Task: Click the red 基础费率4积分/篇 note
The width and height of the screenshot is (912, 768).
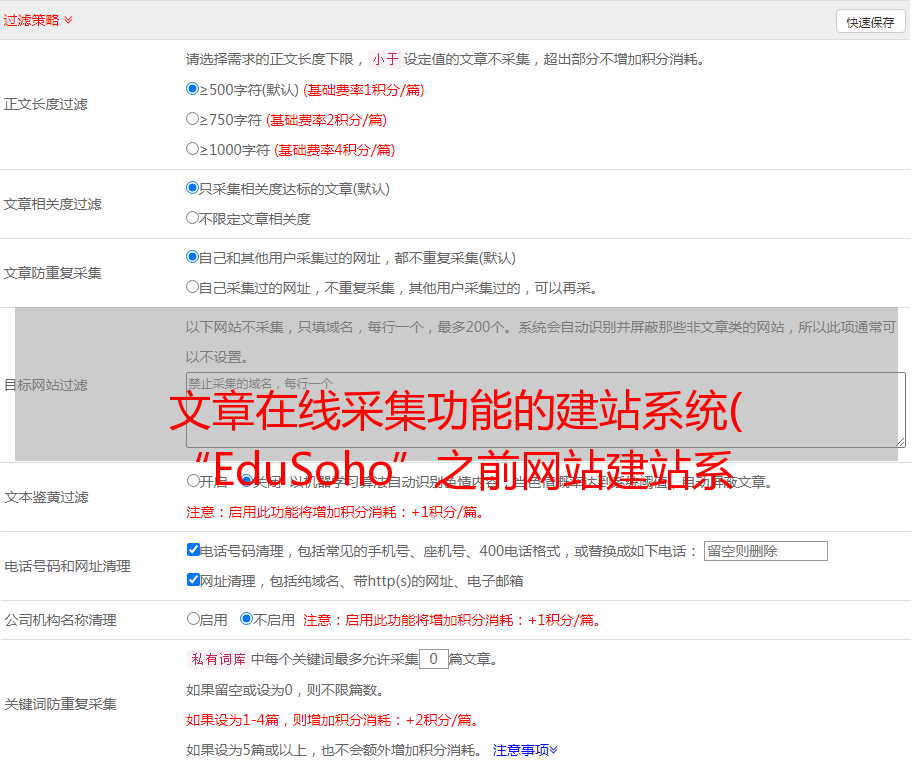Action: point(334,150)
